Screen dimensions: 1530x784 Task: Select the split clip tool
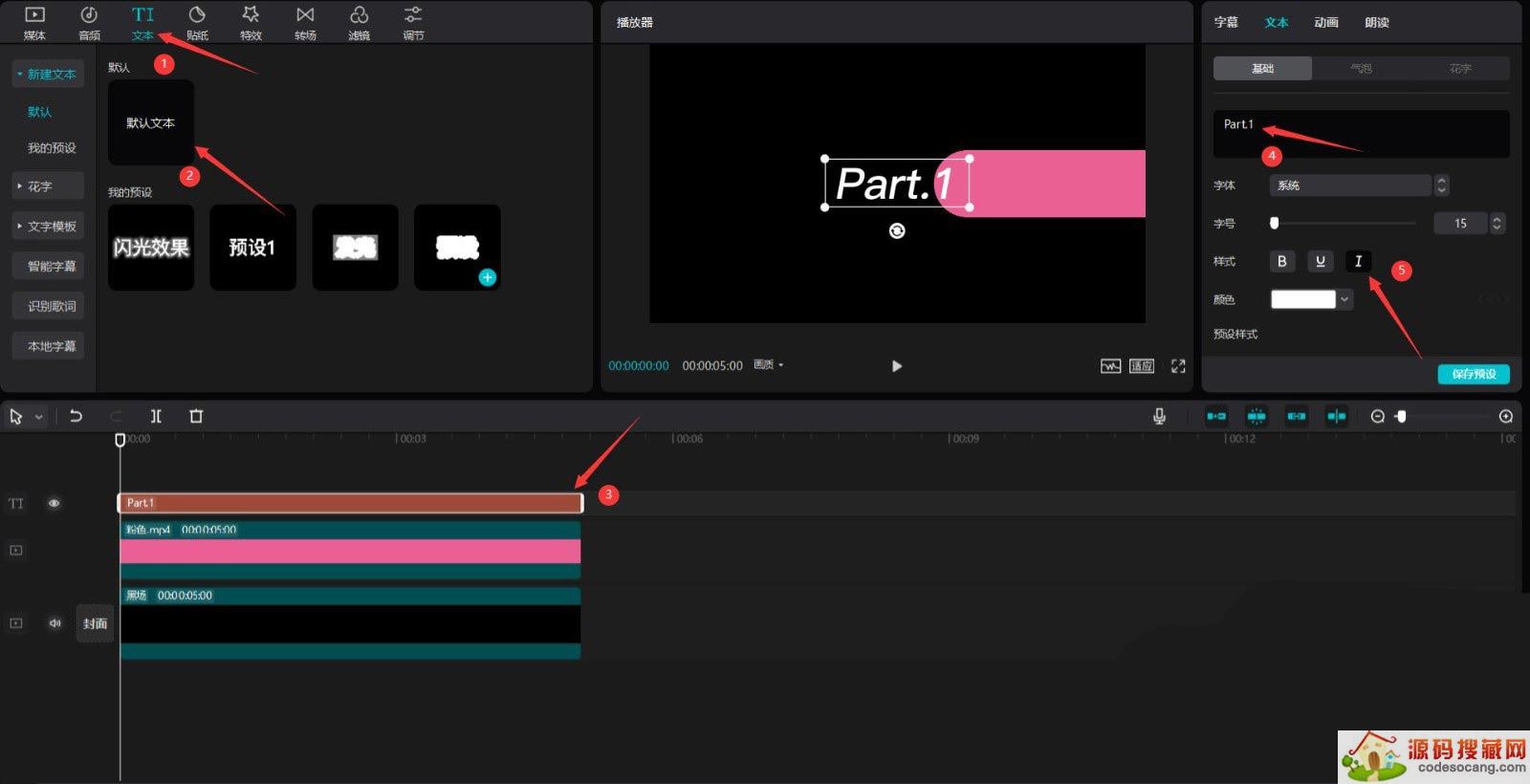click(156, 416)
